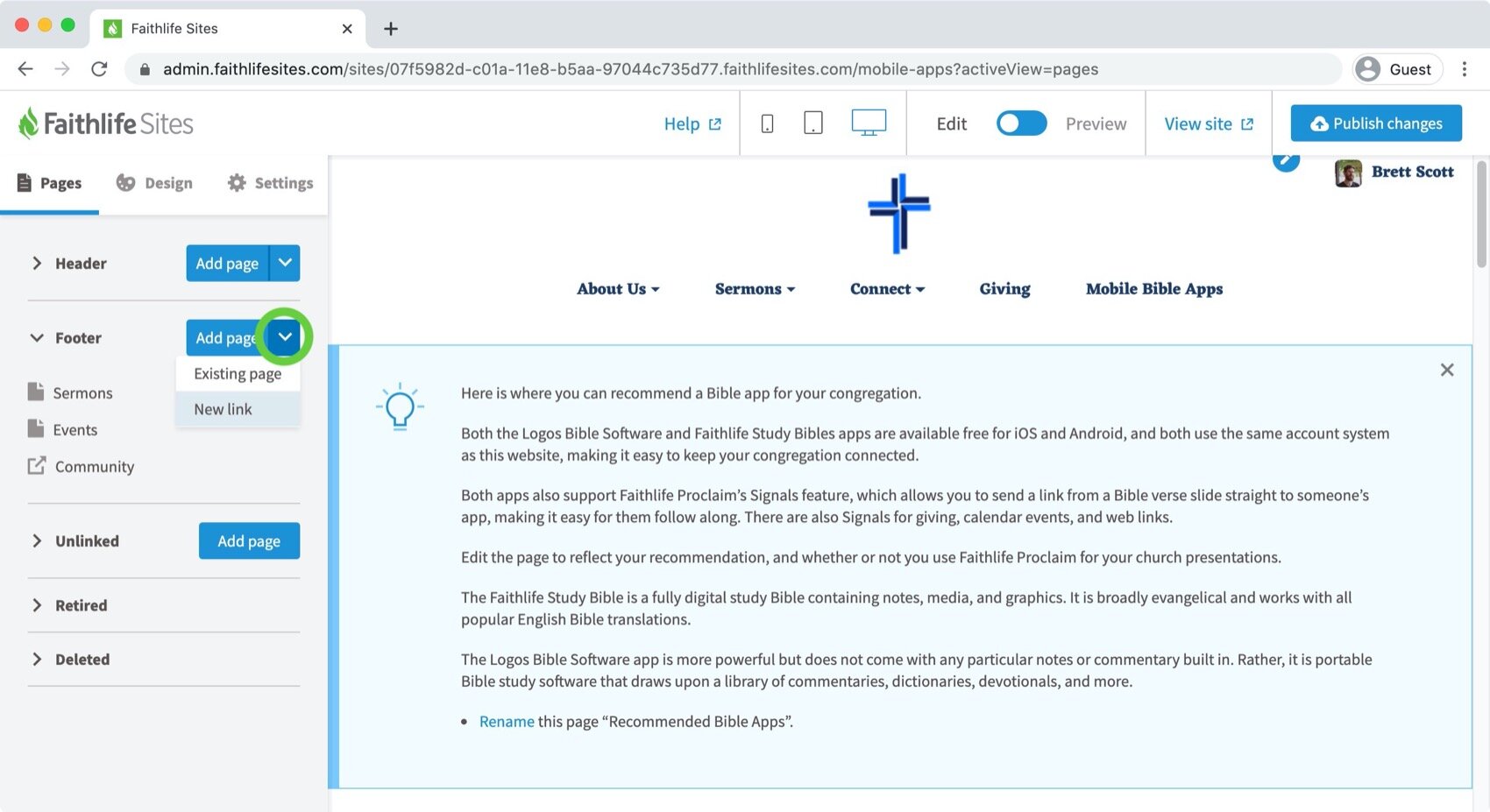Click the Rename link
The width and height of the screenshot is (1490, 812).
point(507,722)
